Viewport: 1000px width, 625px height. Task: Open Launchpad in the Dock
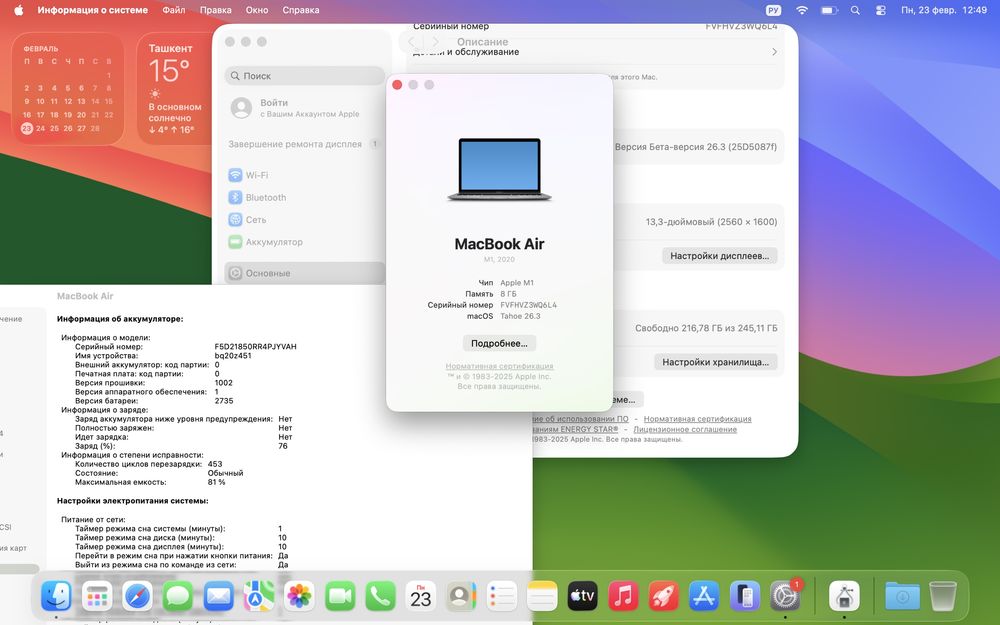point(97,596)
